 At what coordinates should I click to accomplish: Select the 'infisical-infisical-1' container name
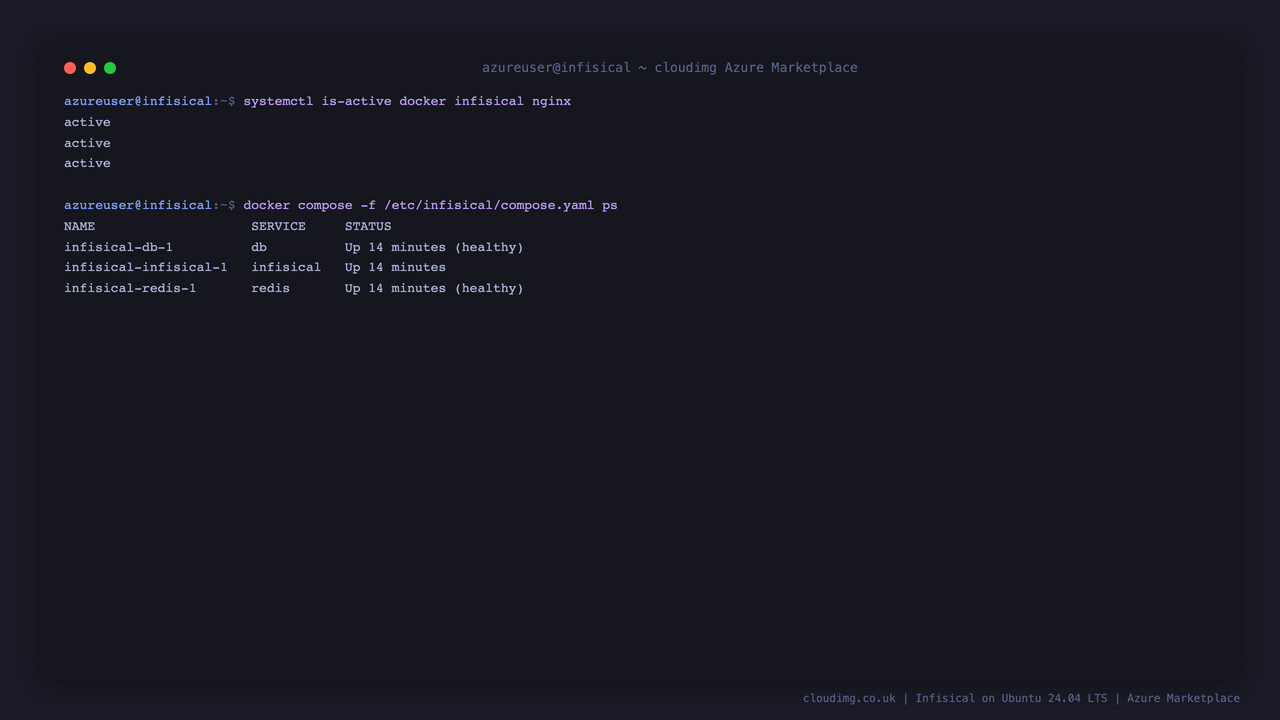click(146, 267)
